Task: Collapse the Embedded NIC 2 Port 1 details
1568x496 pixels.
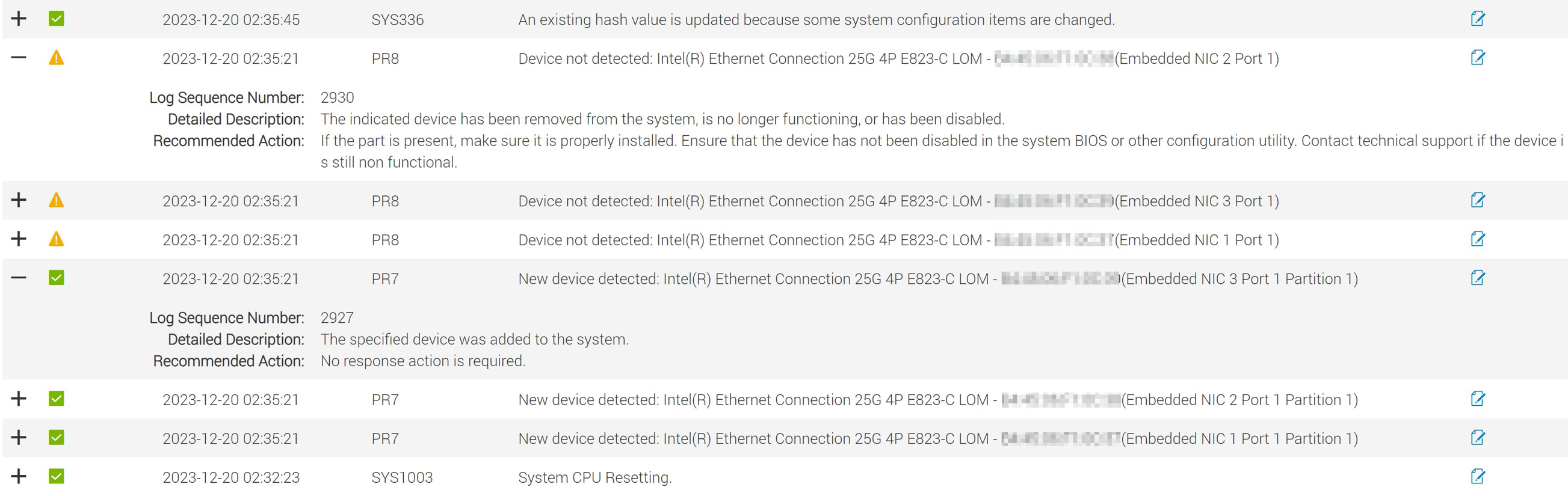Action: tap(19, 58)
